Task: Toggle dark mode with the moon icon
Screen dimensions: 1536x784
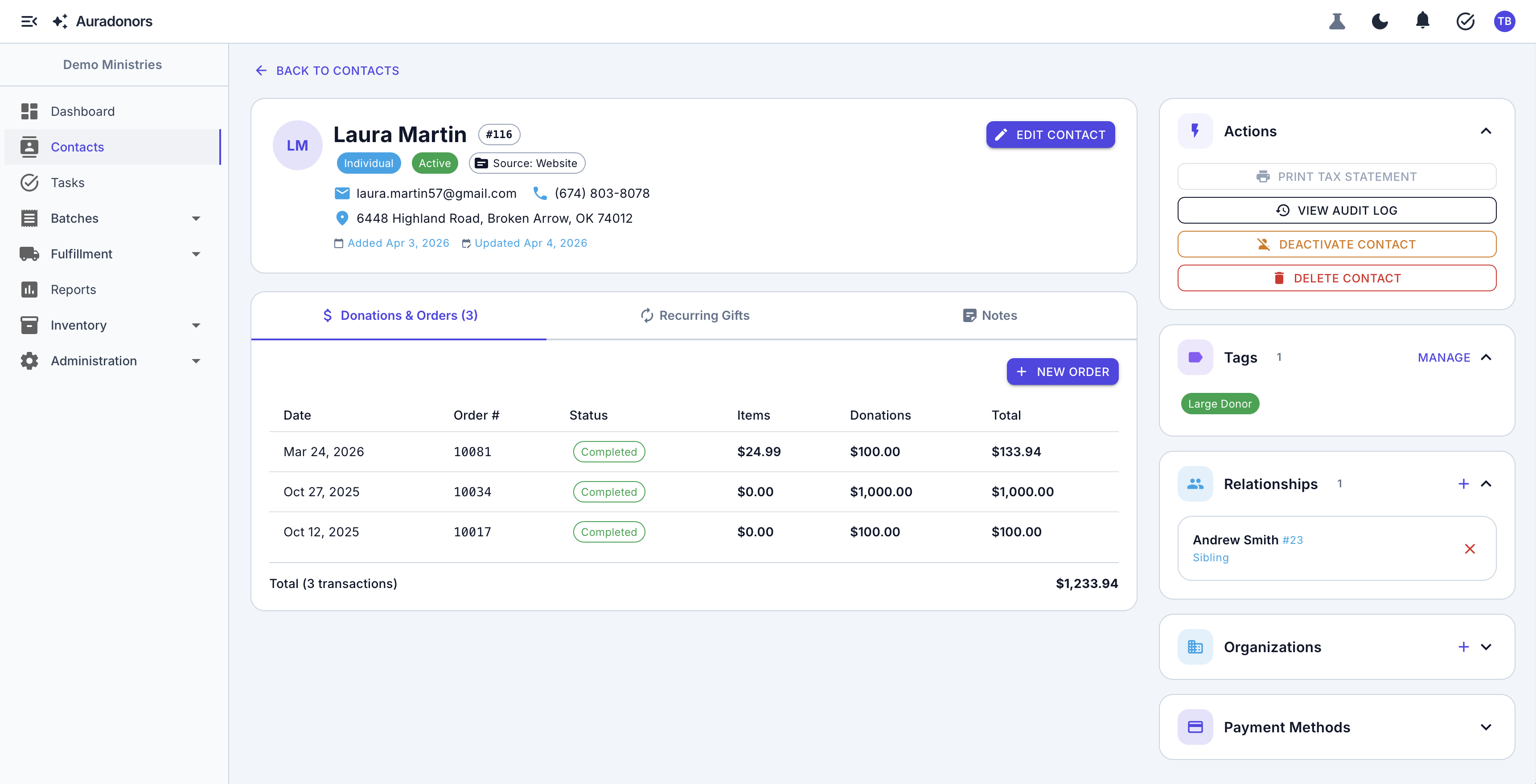Action: [1380, 21]
